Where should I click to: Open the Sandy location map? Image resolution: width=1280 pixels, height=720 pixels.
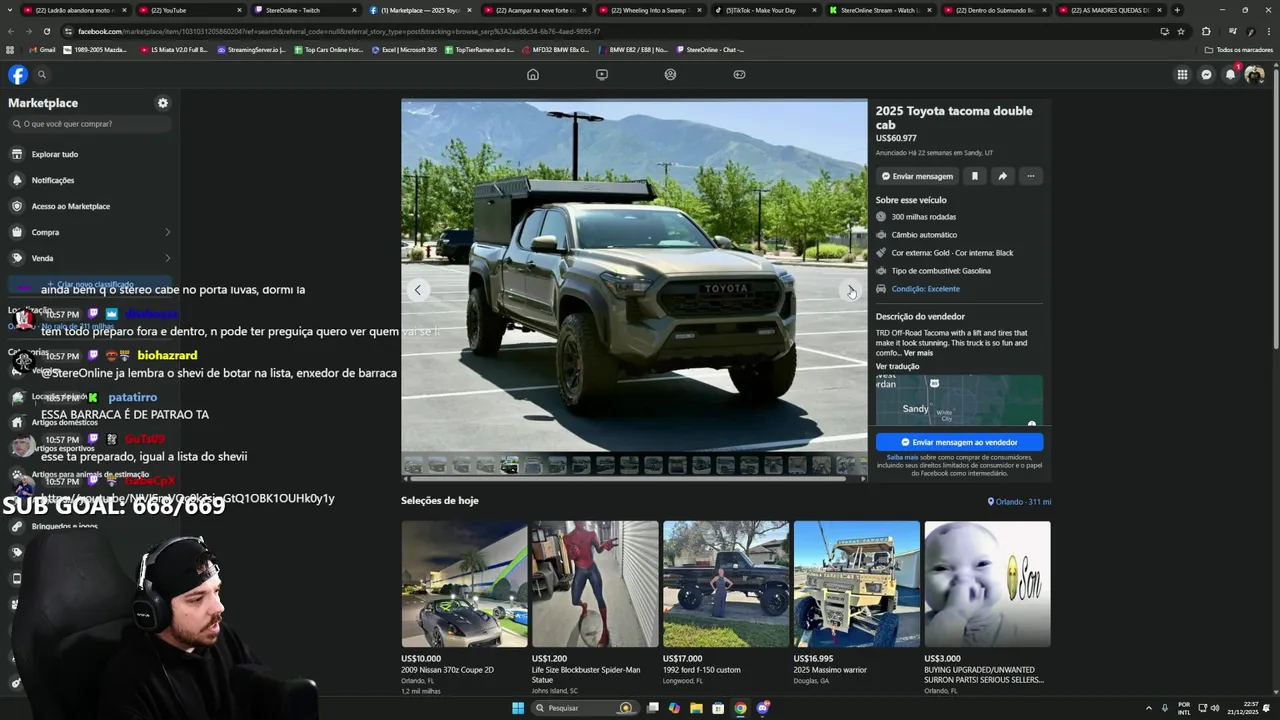click(959, 401)
